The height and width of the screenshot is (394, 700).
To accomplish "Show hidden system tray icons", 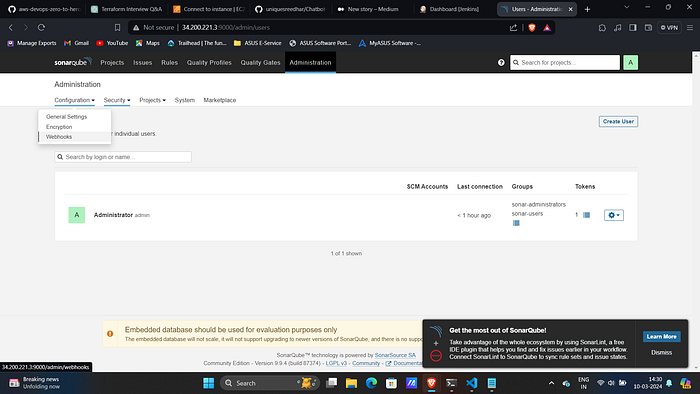I will coord(551,383).
